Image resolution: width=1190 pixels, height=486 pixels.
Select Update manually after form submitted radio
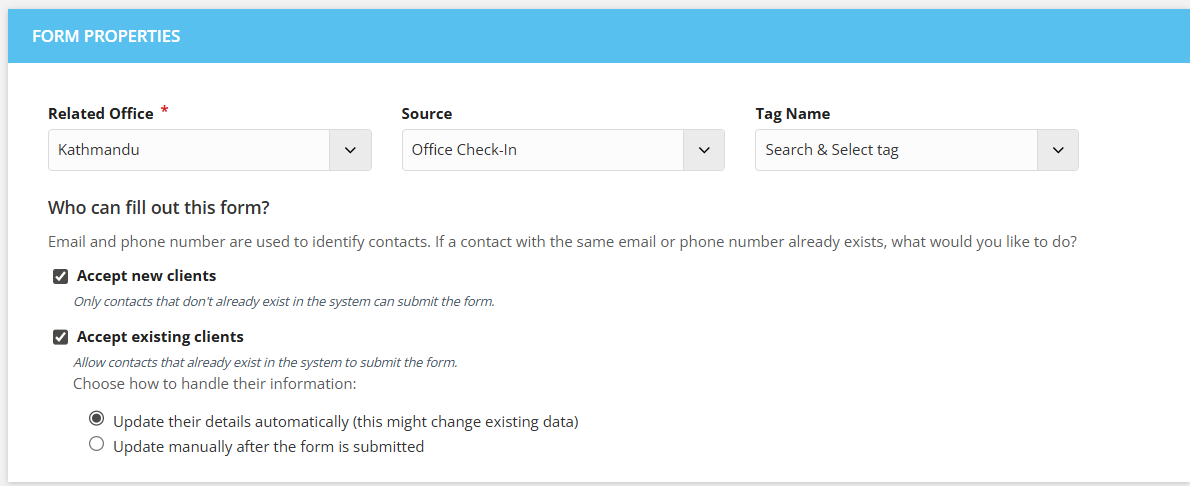pos(96,444)
